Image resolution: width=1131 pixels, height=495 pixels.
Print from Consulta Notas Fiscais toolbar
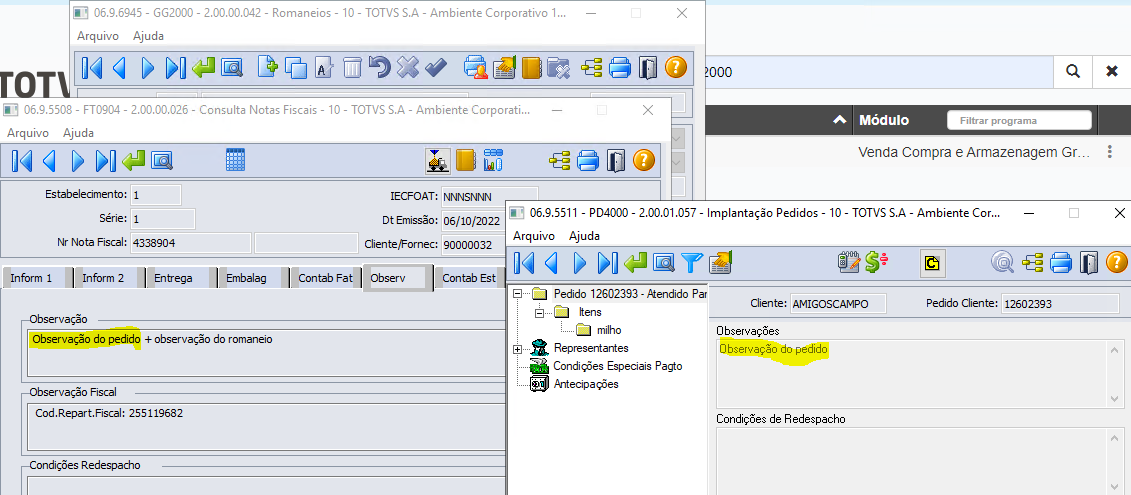pyautogui.click(x=588, y=160)
